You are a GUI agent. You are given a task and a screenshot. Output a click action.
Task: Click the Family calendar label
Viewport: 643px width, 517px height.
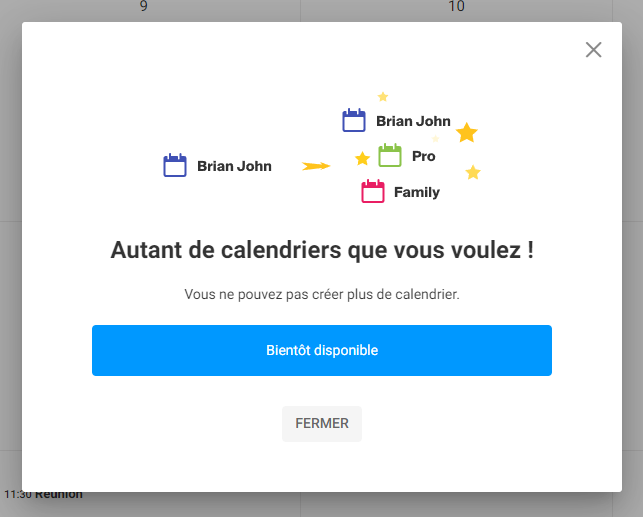417,192
